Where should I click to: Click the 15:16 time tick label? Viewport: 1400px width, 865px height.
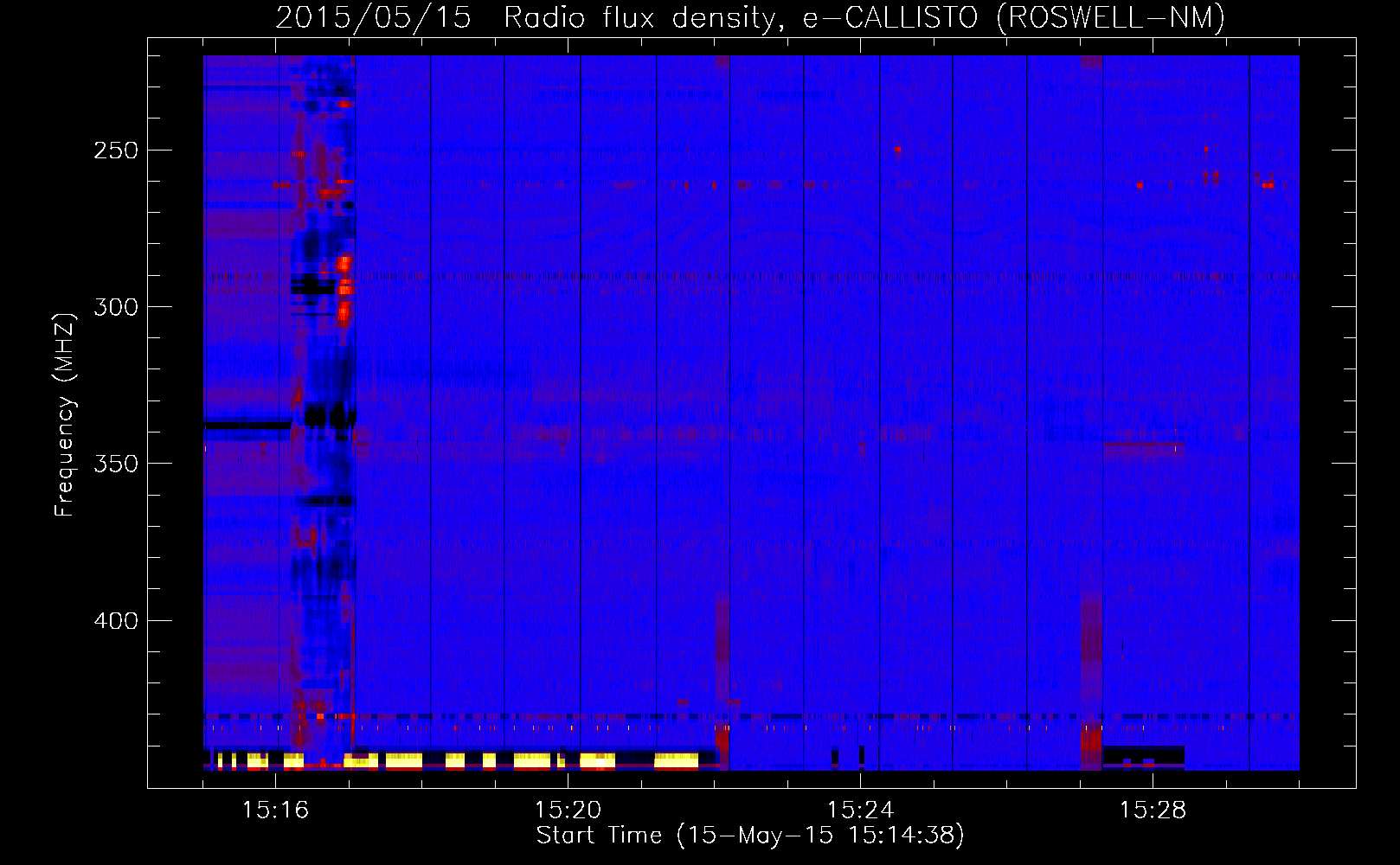[x=275, y=810]
